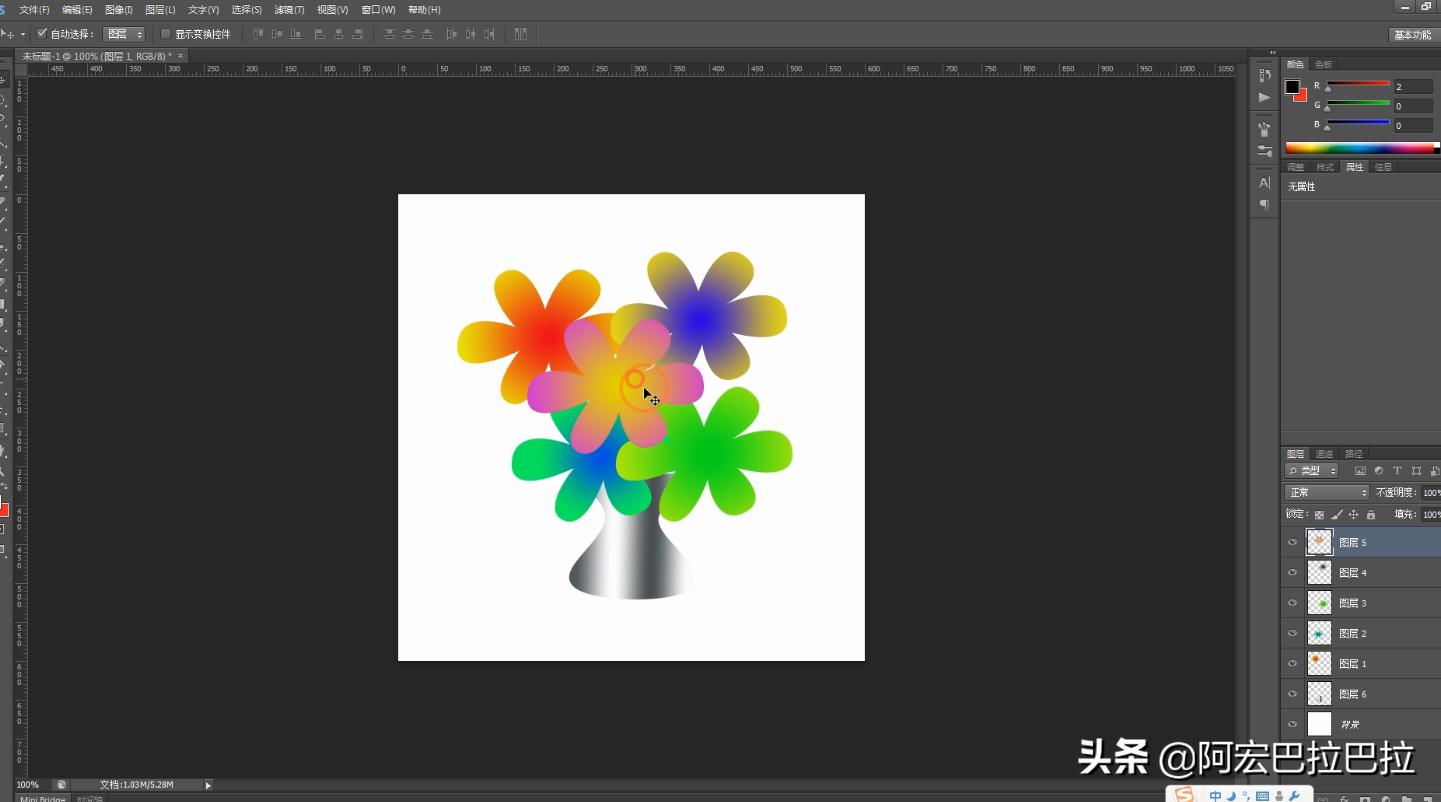Hide the 背景 layer
1441x802 pixels.
pos(1293,723)
